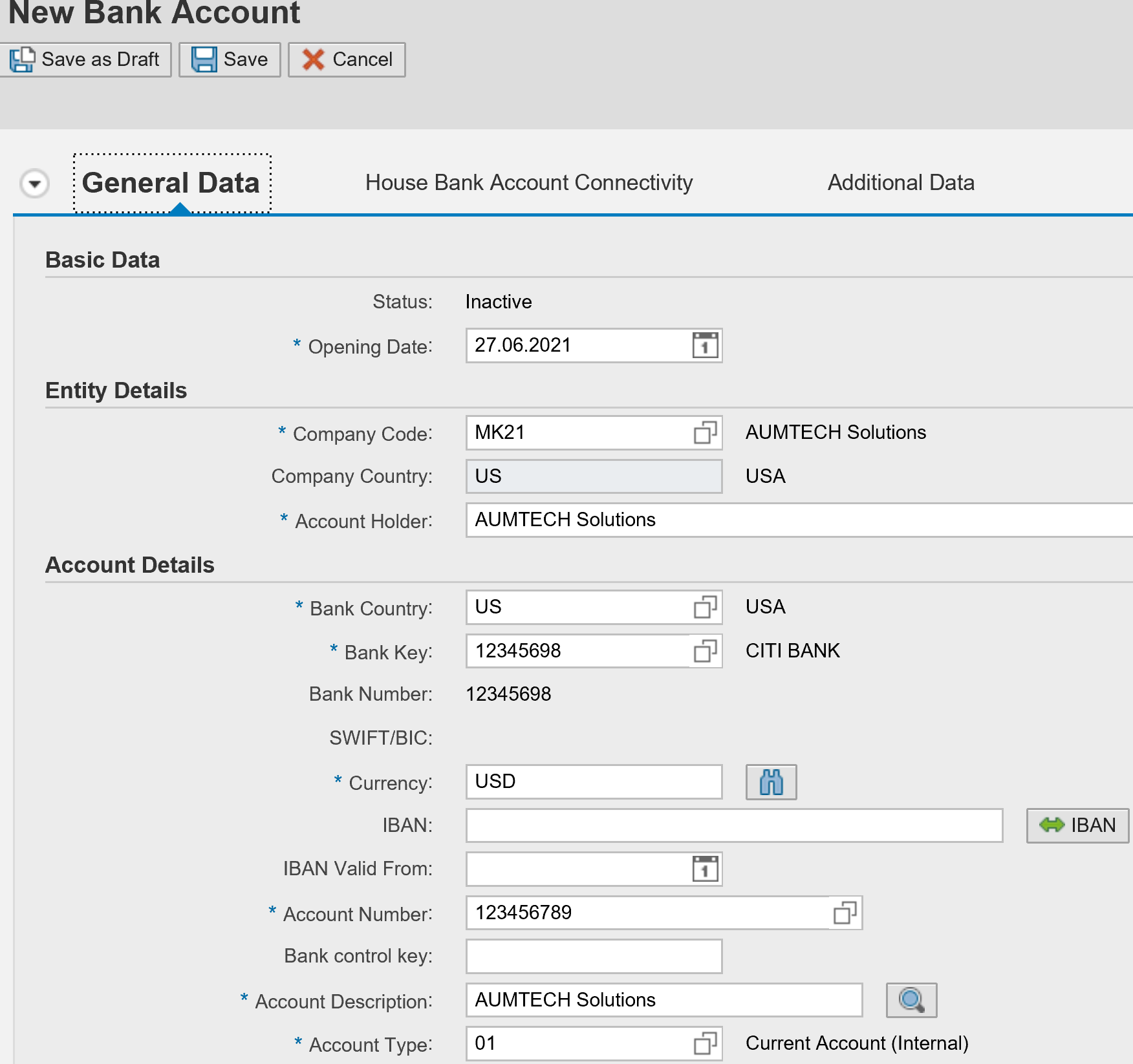Click the binoculars search button next to Currency
1133x1064 pixels.
tap(771, 782)
